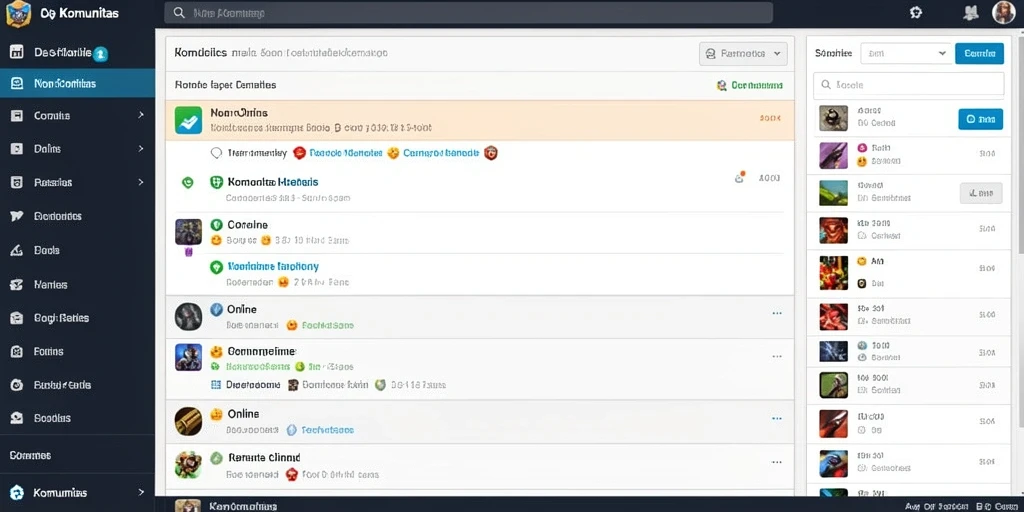Open three-dot menu on second Online row
The image size is (1024, 512).
coord(777,419)
